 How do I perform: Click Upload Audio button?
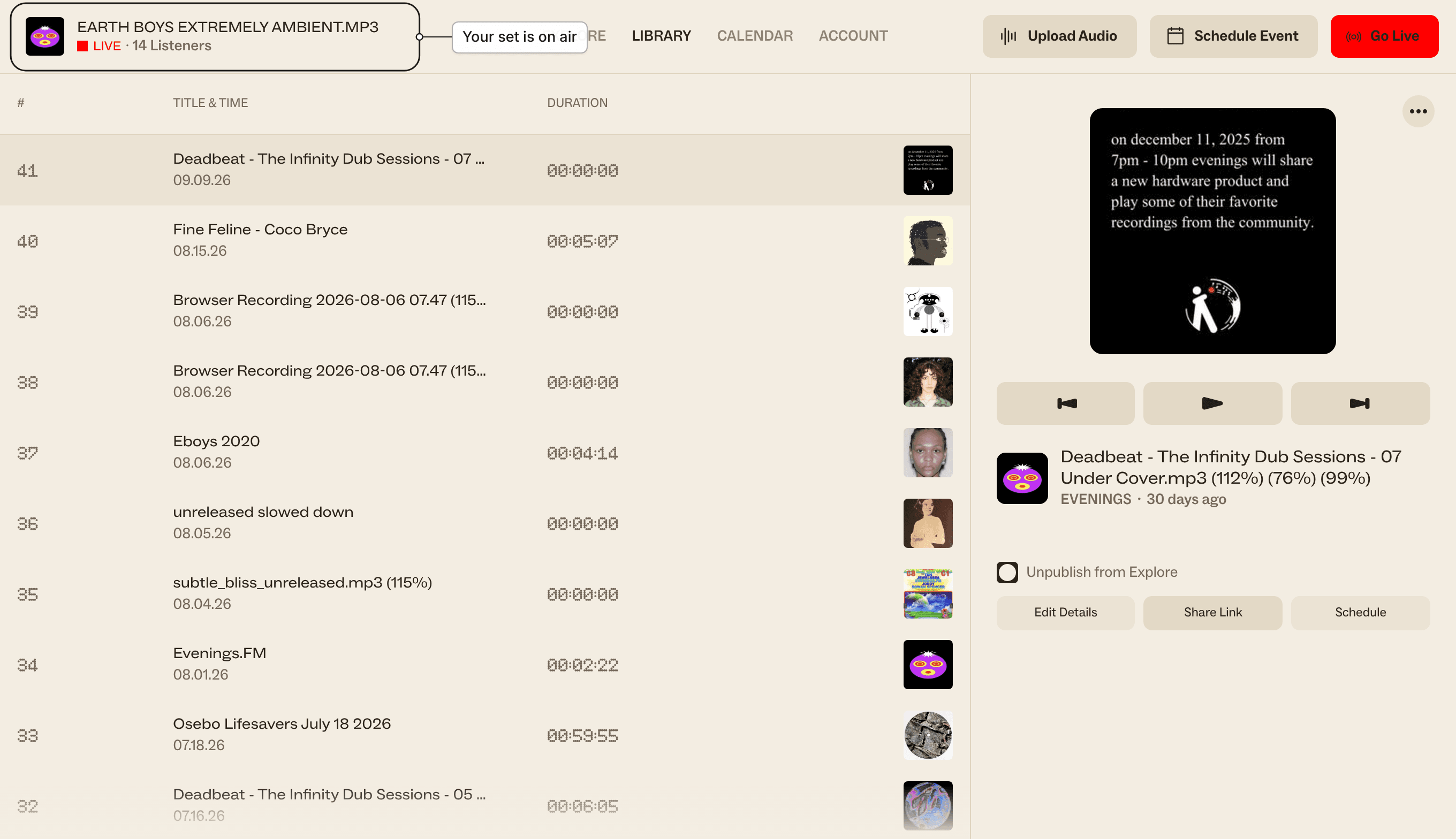(x=1059, y=36)
